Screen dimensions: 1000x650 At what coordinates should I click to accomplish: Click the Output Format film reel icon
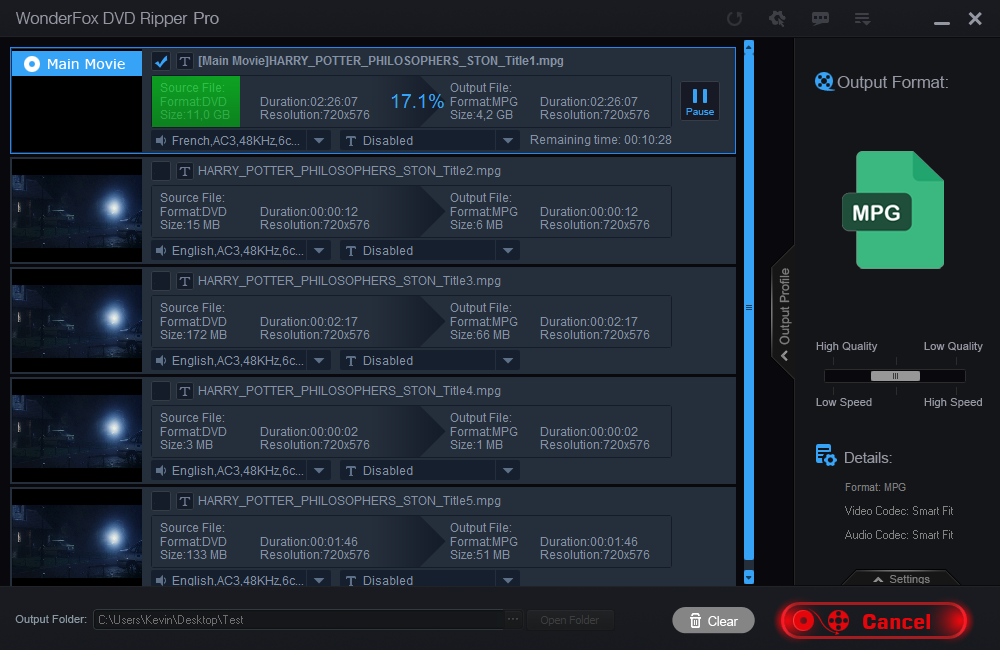[x=824, y=82]
